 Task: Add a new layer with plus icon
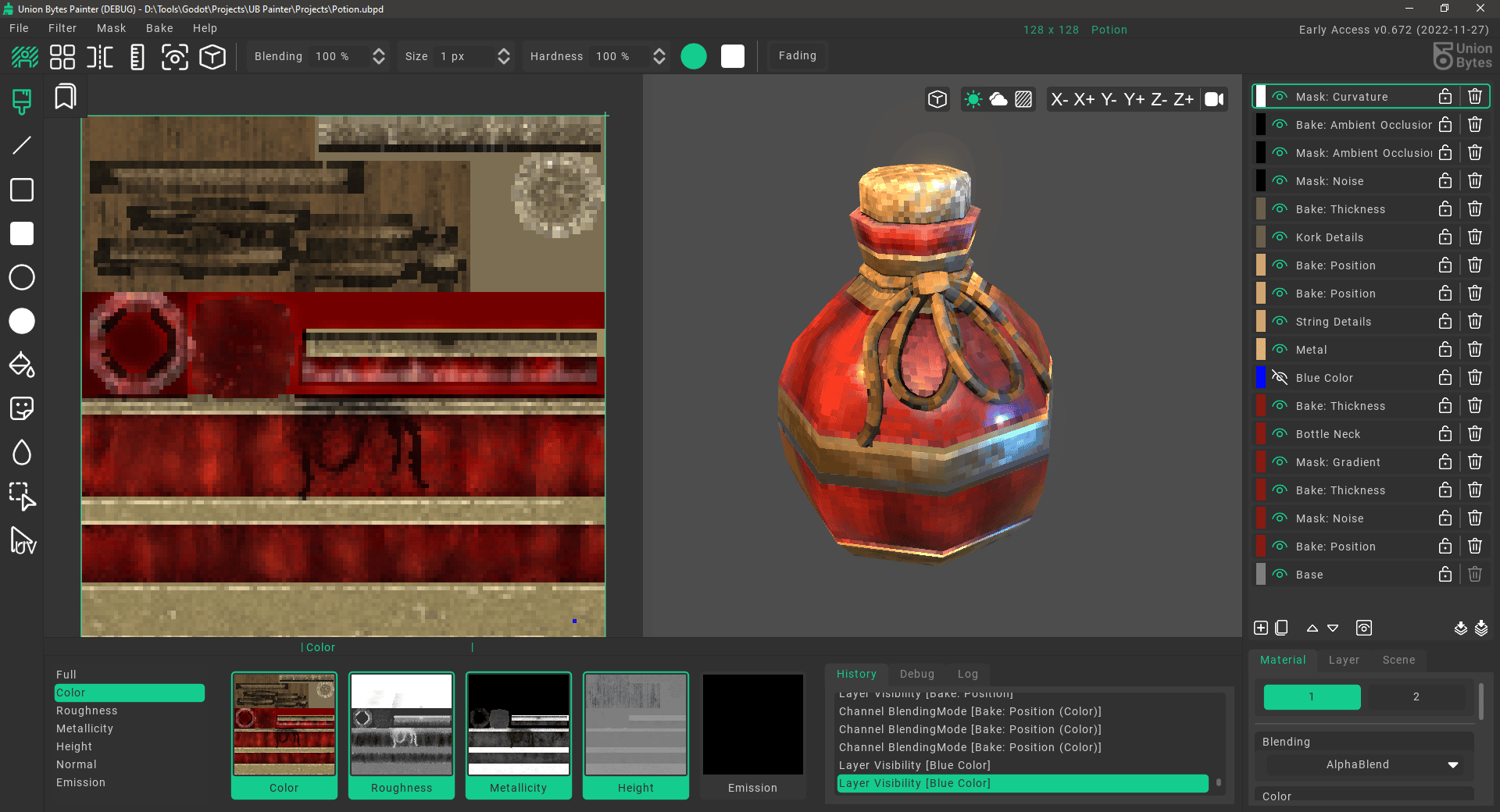coord(1261,628)
